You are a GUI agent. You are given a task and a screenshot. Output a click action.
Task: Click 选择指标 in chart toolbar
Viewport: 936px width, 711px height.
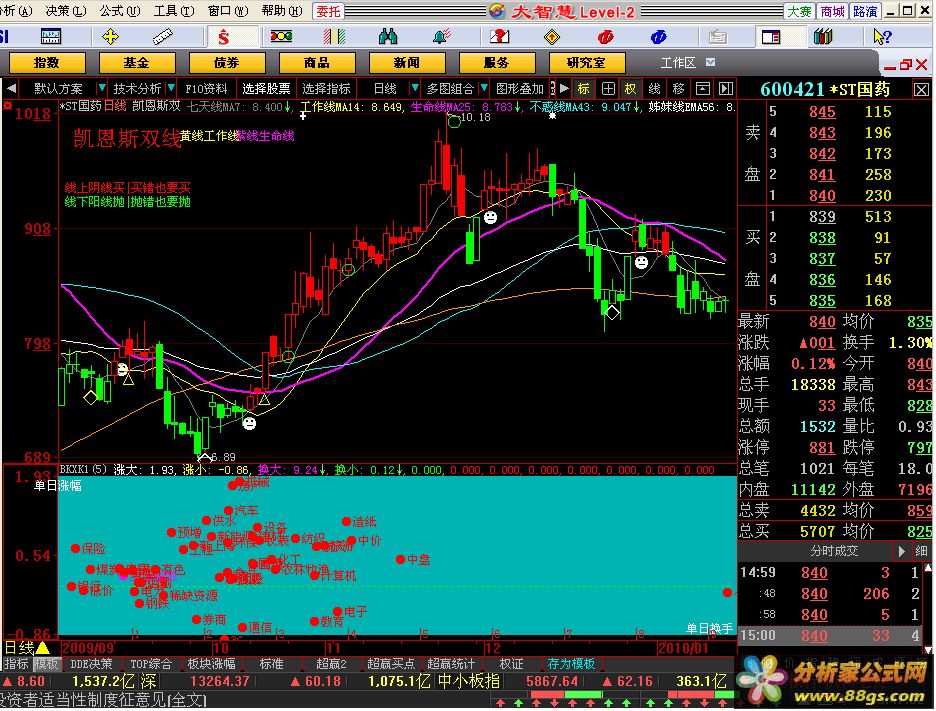326,89
